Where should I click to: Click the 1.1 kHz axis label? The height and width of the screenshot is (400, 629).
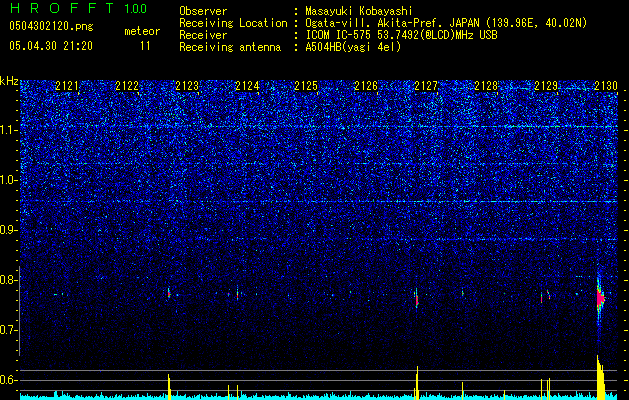pos(9,130)
